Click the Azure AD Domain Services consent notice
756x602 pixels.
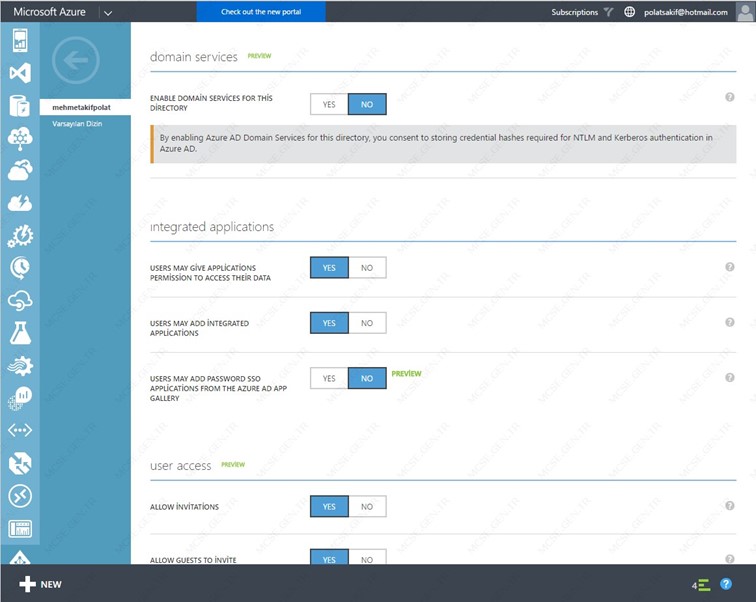[x=443, y=144]
